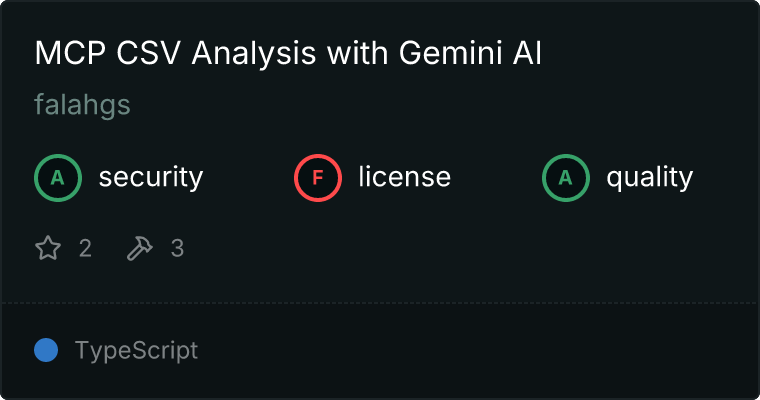The height and width of the screenshot is (400, 760).
Task: Click the green security grade A badge
Action: [x=58, y=178]
